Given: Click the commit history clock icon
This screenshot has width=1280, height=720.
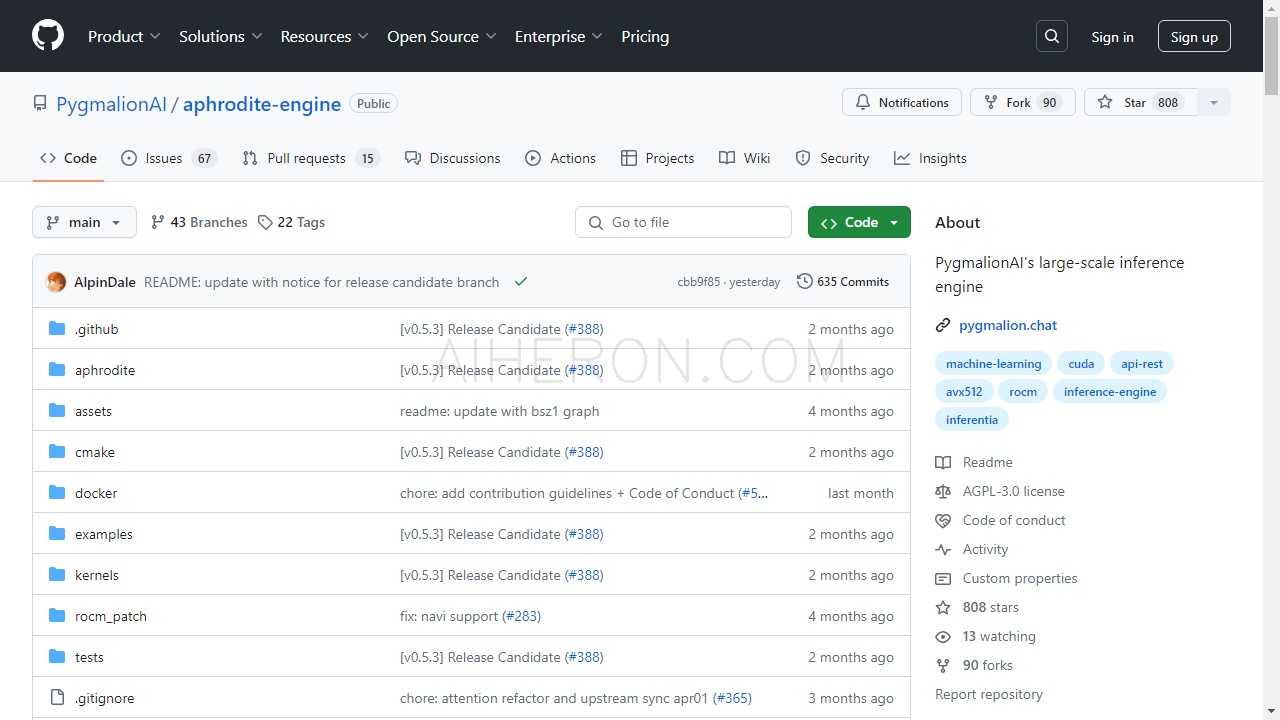Looking at the screenshot, I should coord(804,282).
